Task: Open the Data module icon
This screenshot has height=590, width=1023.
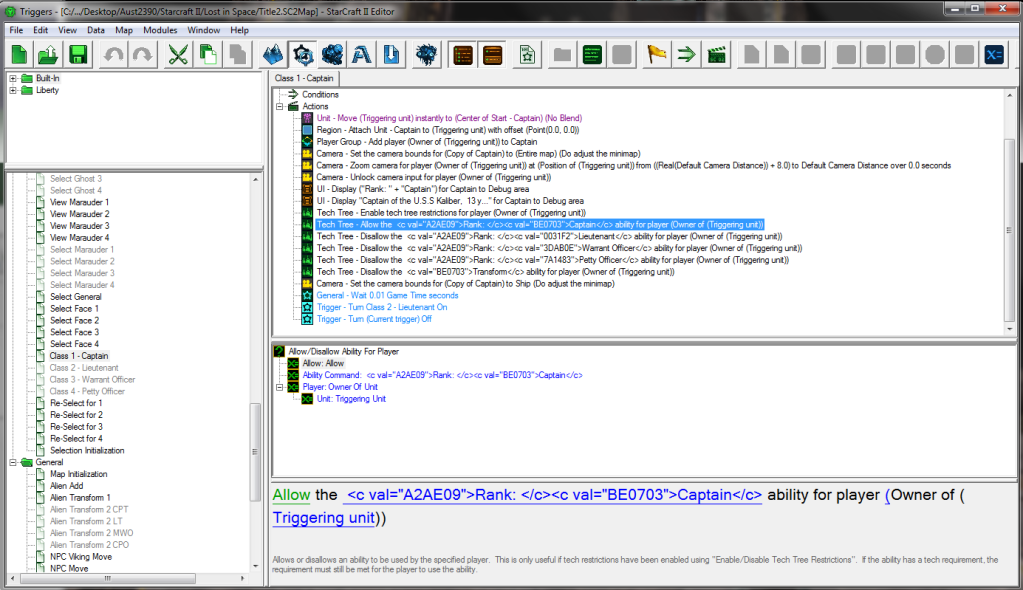Action: point(332,55)
